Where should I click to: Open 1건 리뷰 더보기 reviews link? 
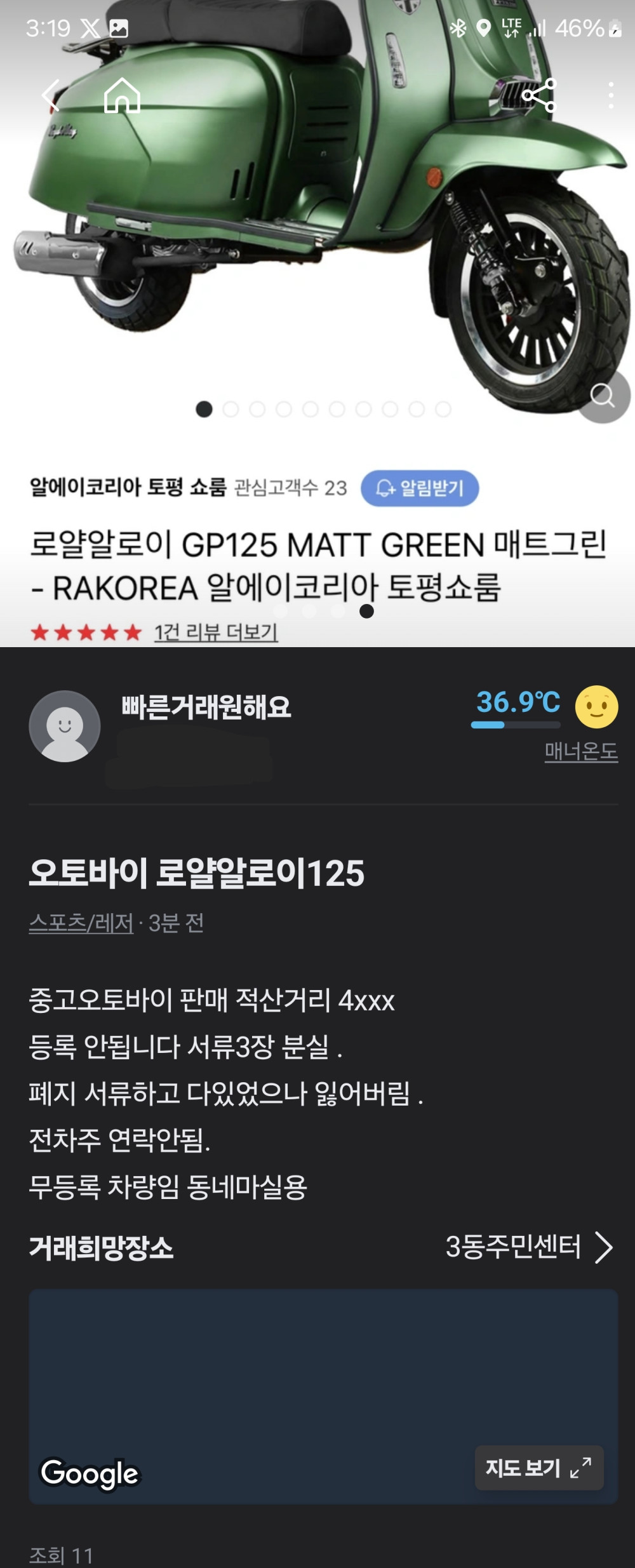(x=216, y=632)
